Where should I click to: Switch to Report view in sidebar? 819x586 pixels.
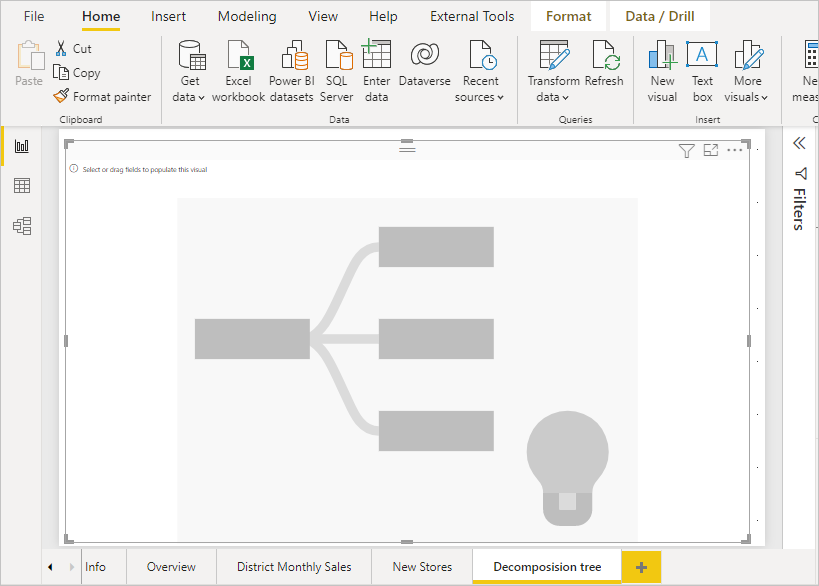tap(22, 146)
